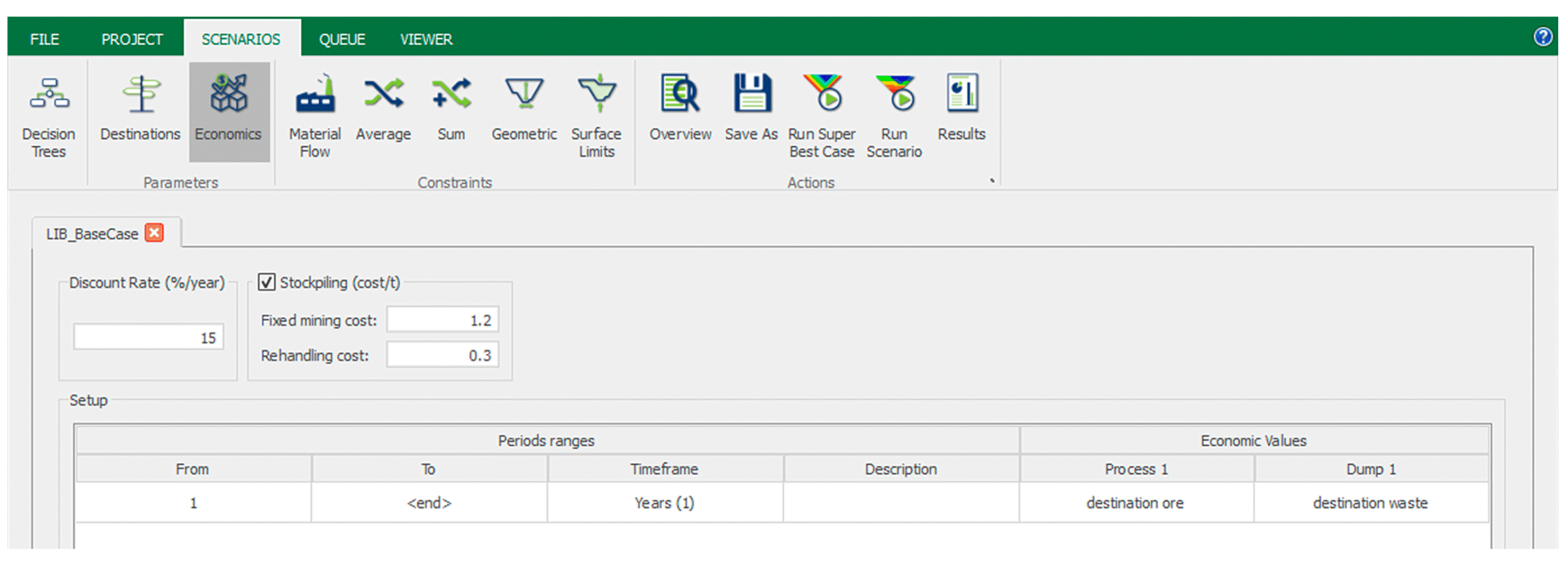Close the LIB_BaseCase scenario tab

154,233
